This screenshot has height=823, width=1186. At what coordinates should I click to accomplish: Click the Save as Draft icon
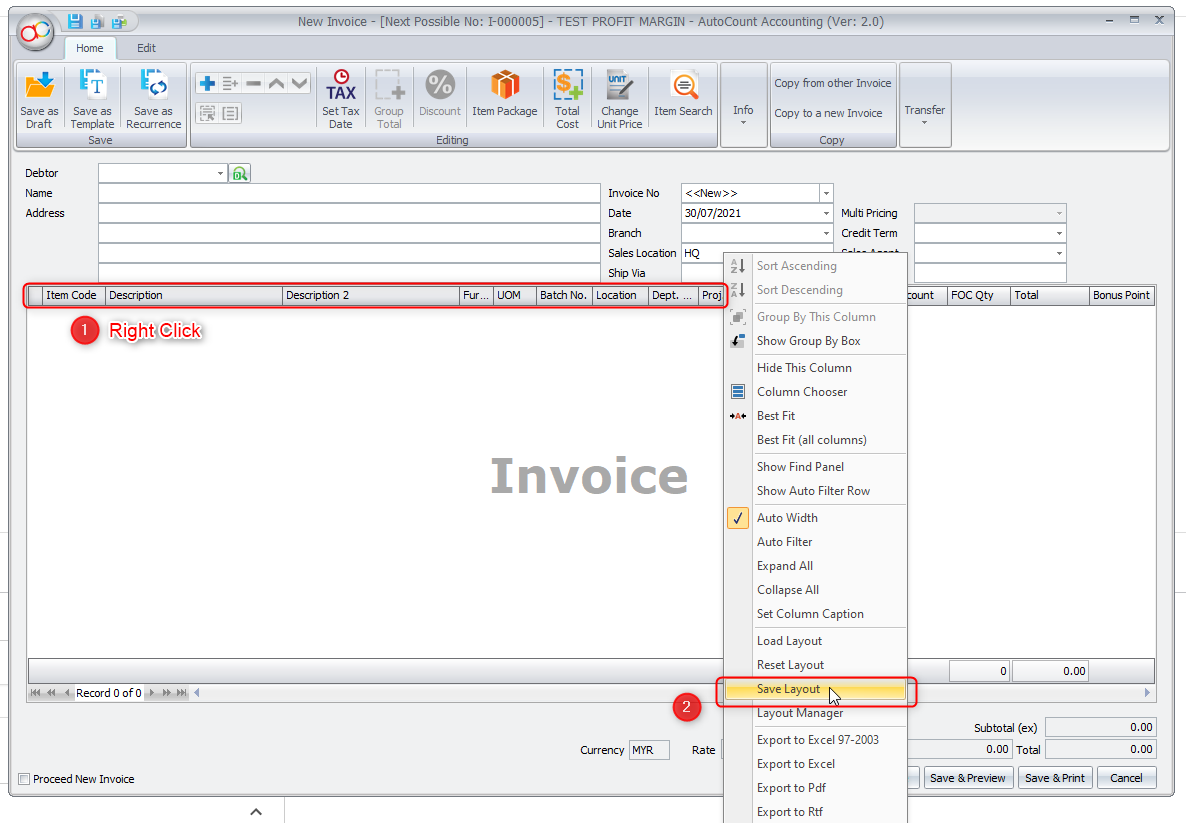(39, 99)
